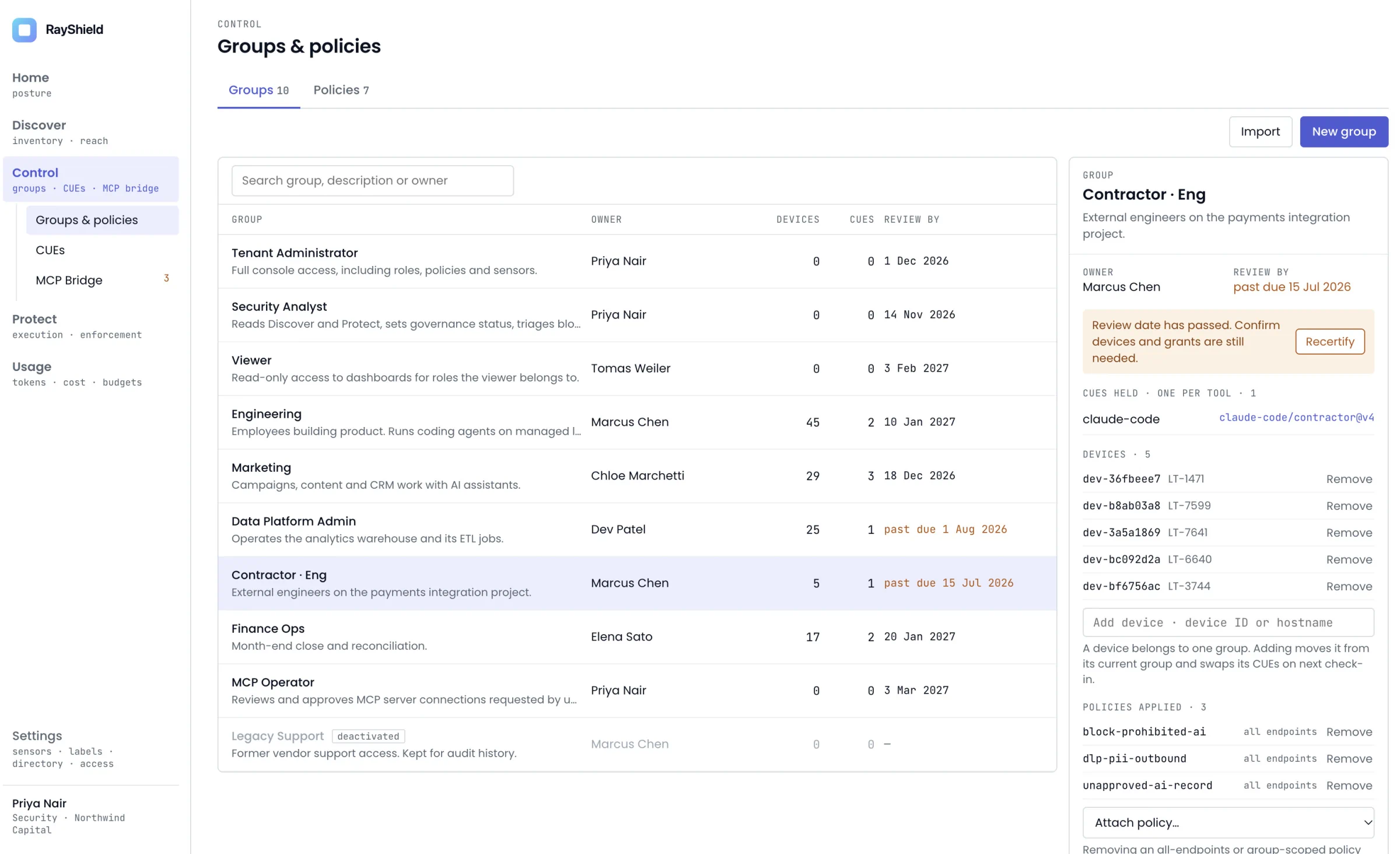Focus the group search field

point(372,181)
